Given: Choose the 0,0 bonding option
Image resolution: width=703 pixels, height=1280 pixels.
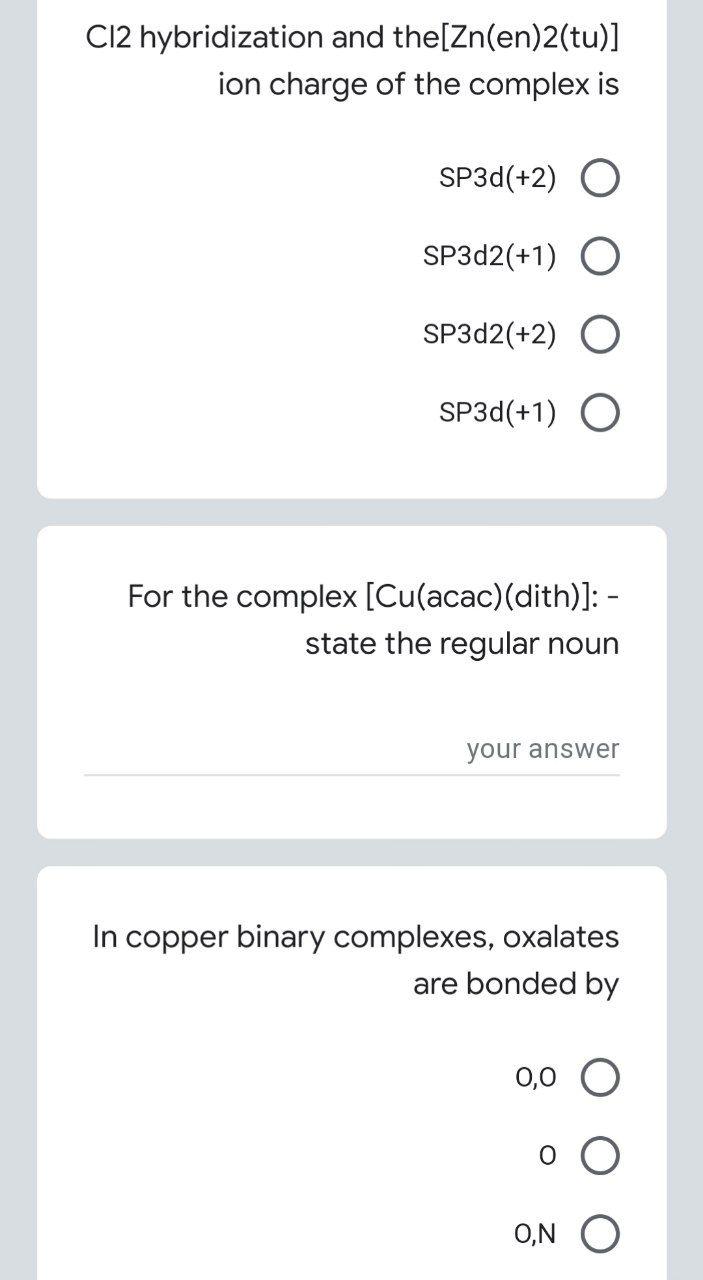Looking at the screenshot, I should coord(599,1077).
